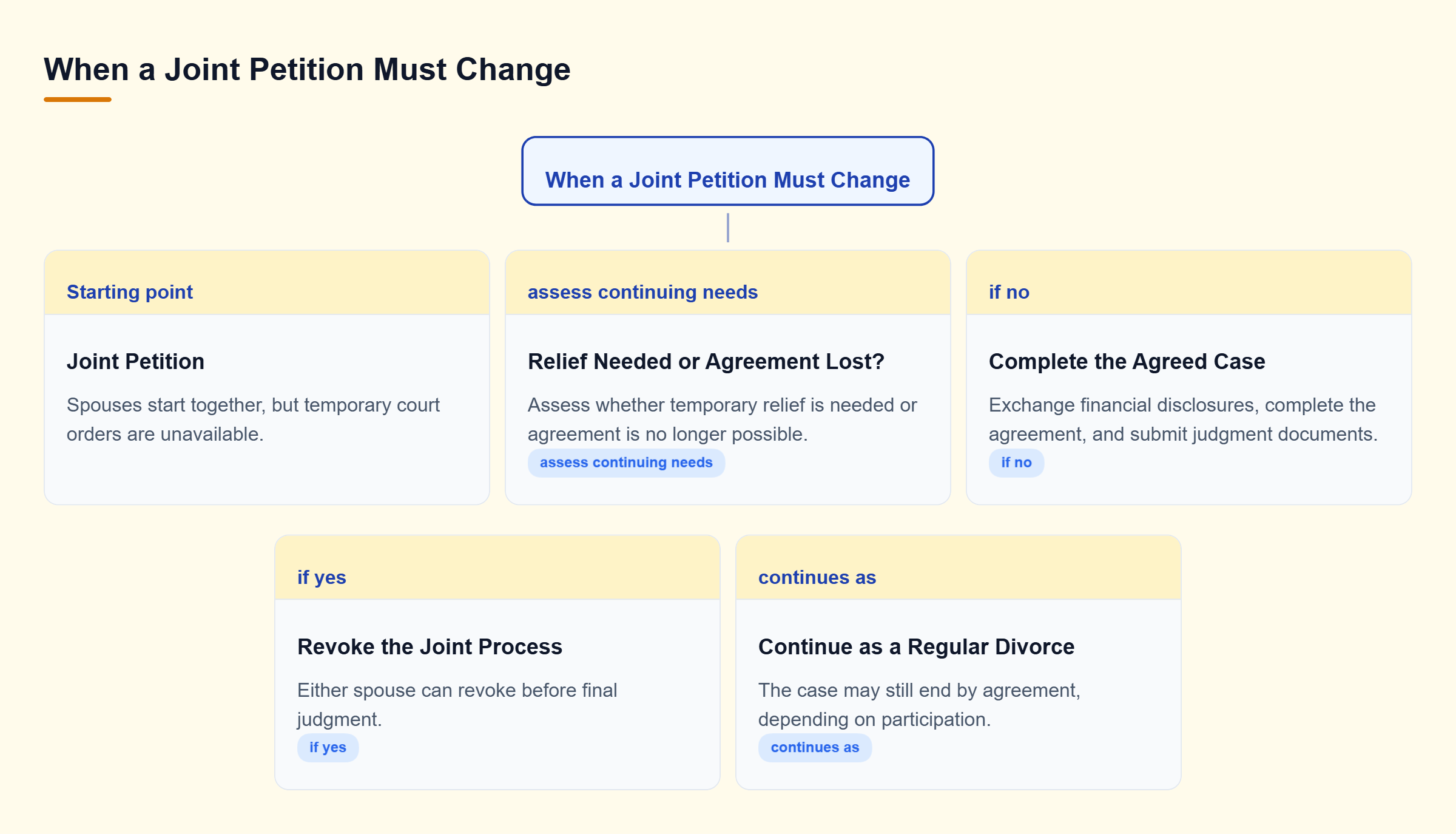Click the description 'Assess whether temporary relief is needed'

pos(722,419)
